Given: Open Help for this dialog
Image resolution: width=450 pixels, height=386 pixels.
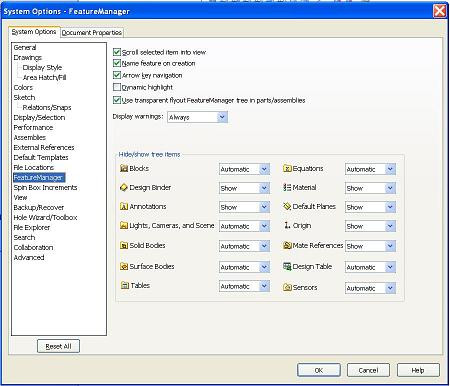Looking at the screenshot, I should pos(418,370).
